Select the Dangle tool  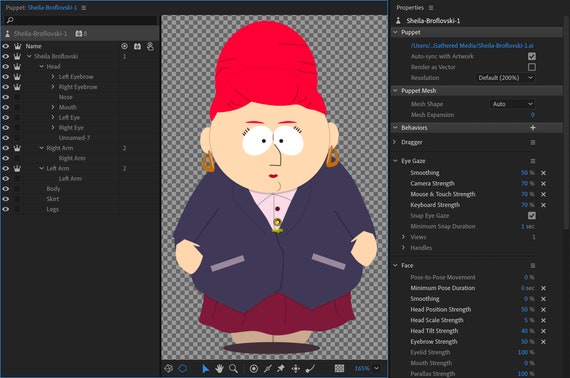tap(310, 369)
